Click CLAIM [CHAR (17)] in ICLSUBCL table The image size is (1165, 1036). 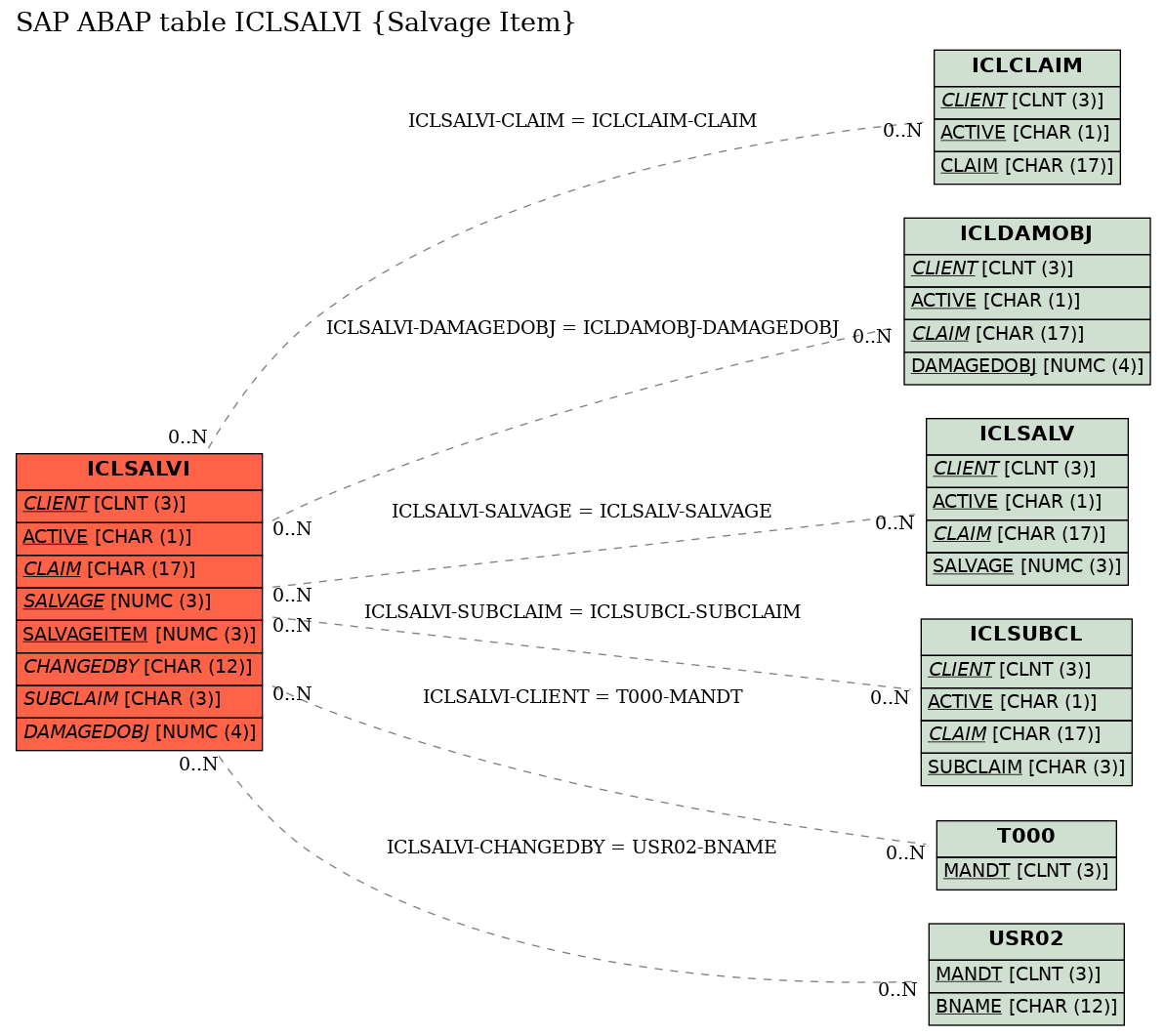(1026, 736)
